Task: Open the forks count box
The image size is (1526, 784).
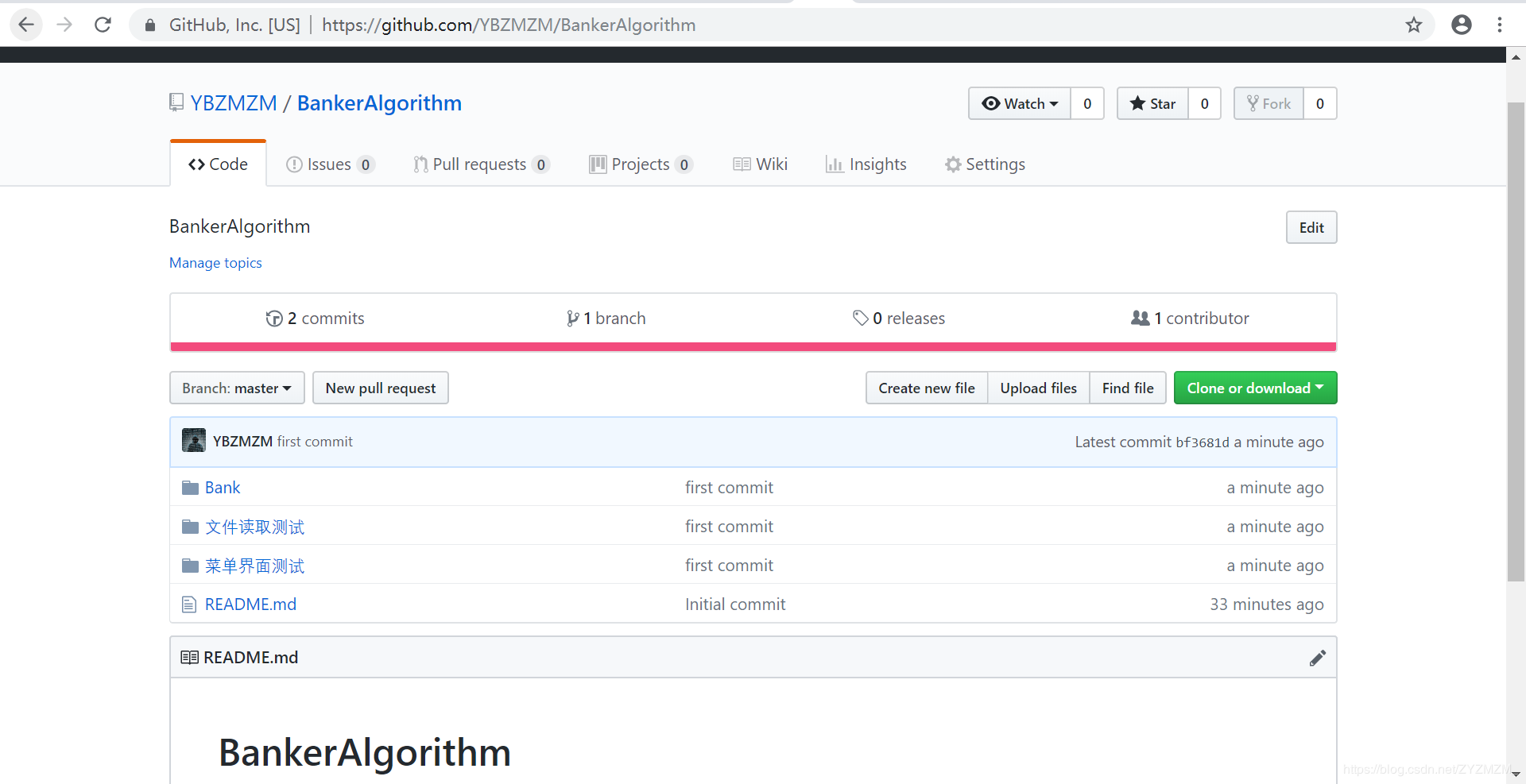Action: [1320, 103]
